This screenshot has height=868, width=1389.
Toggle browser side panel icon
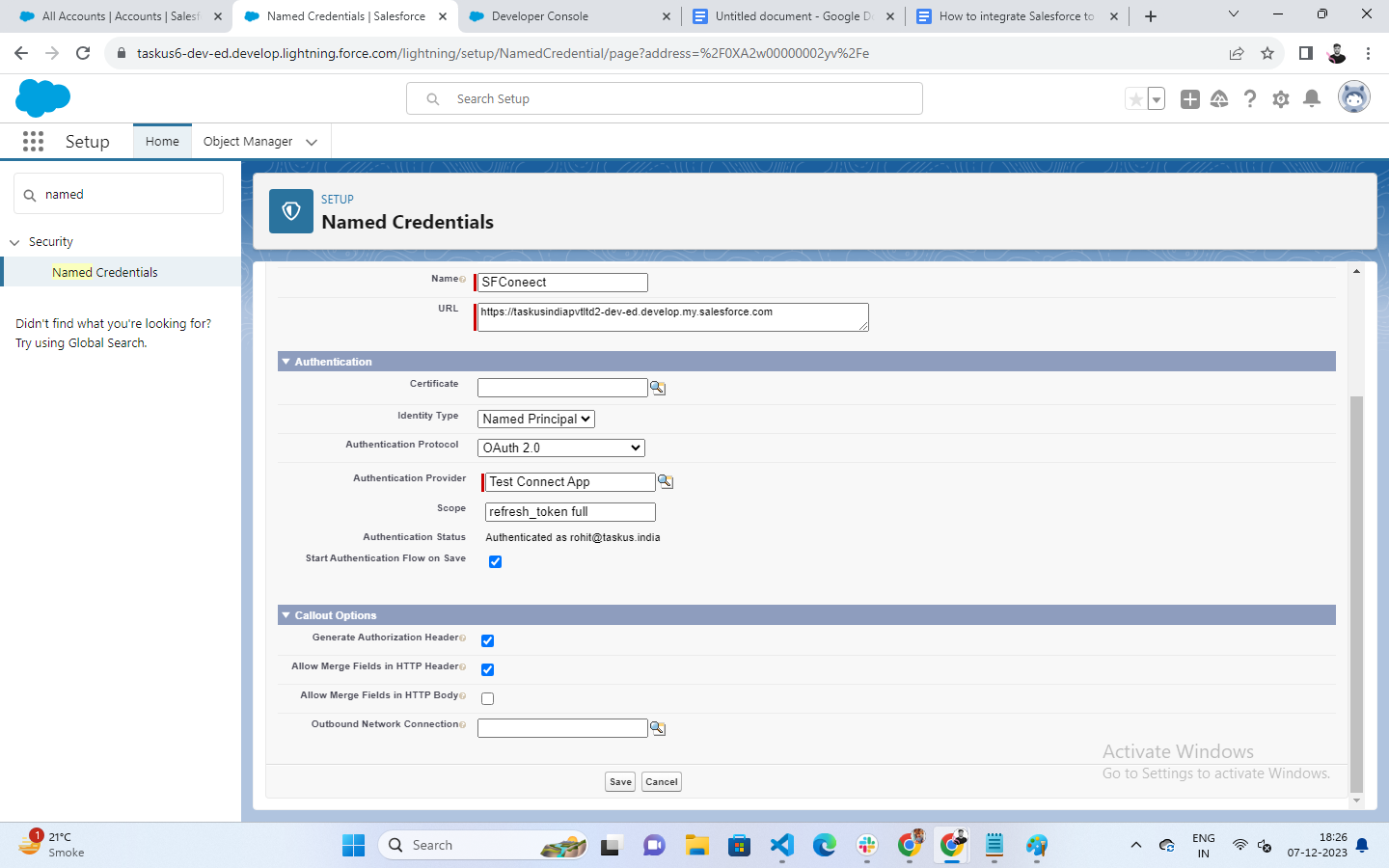tap(1306, 53)
